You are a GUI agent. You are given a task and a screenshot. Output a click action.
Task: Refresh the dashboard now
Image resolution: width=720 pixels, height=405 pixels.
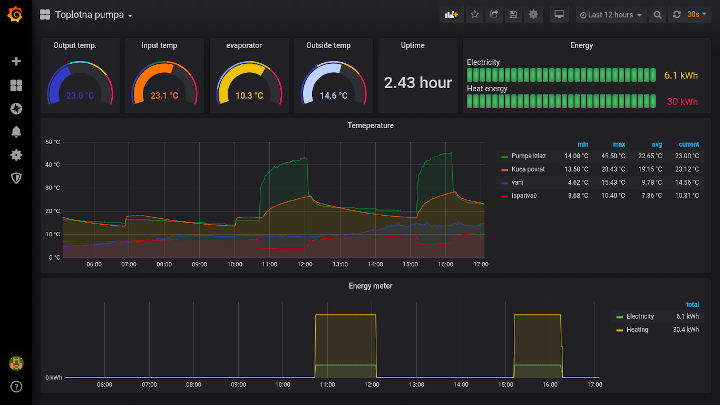point(677,15)
